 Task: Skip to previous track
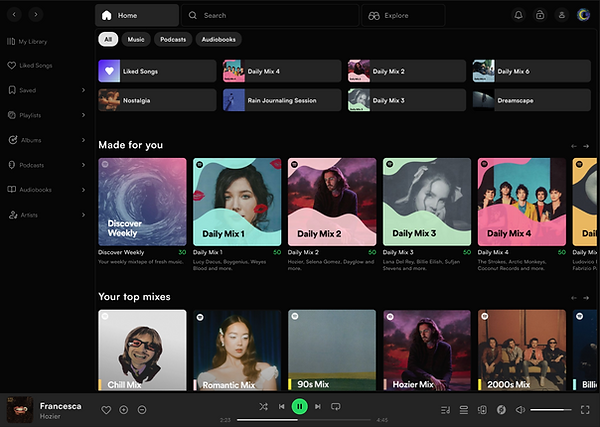[281, 406]
